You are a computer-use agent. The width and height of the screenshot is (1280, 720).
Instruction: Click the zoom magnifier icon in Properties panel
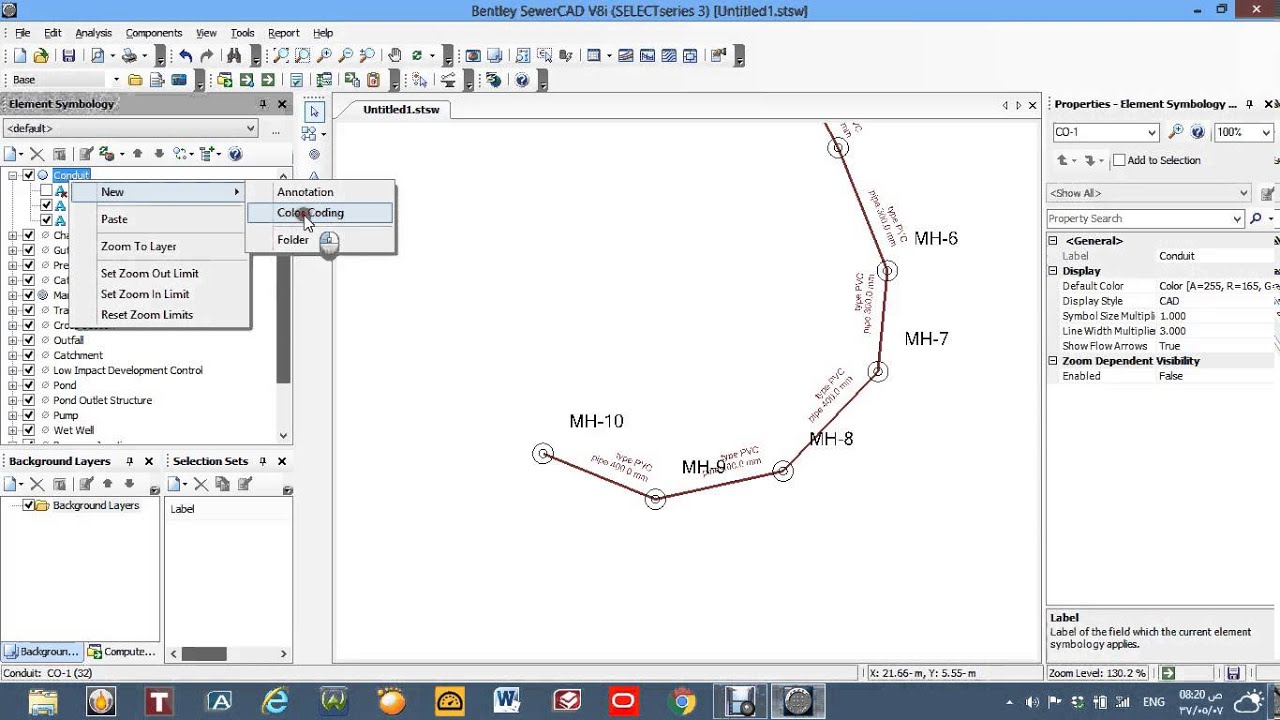[x=1176, y=132]
